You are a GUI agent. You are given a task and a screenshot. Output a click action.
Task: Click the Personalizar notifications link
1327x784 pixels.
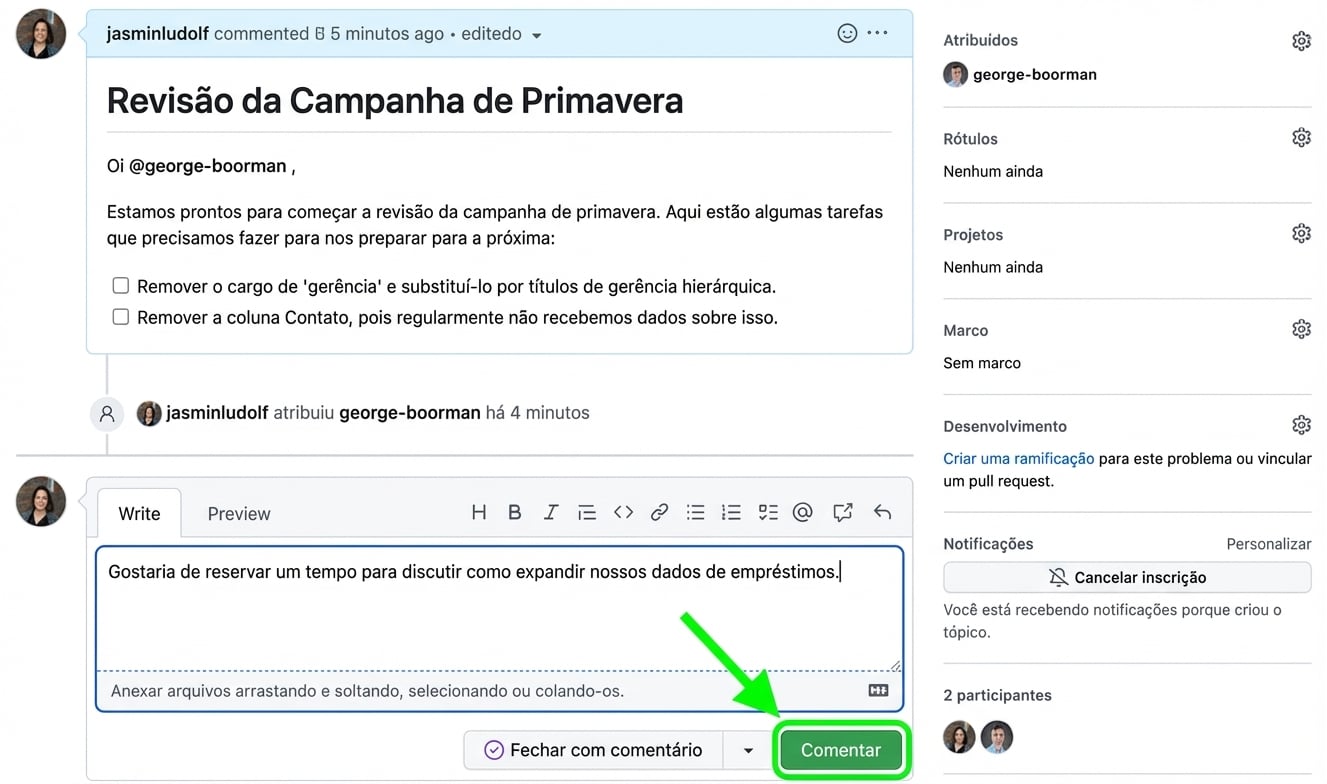tap(1268, 544)
